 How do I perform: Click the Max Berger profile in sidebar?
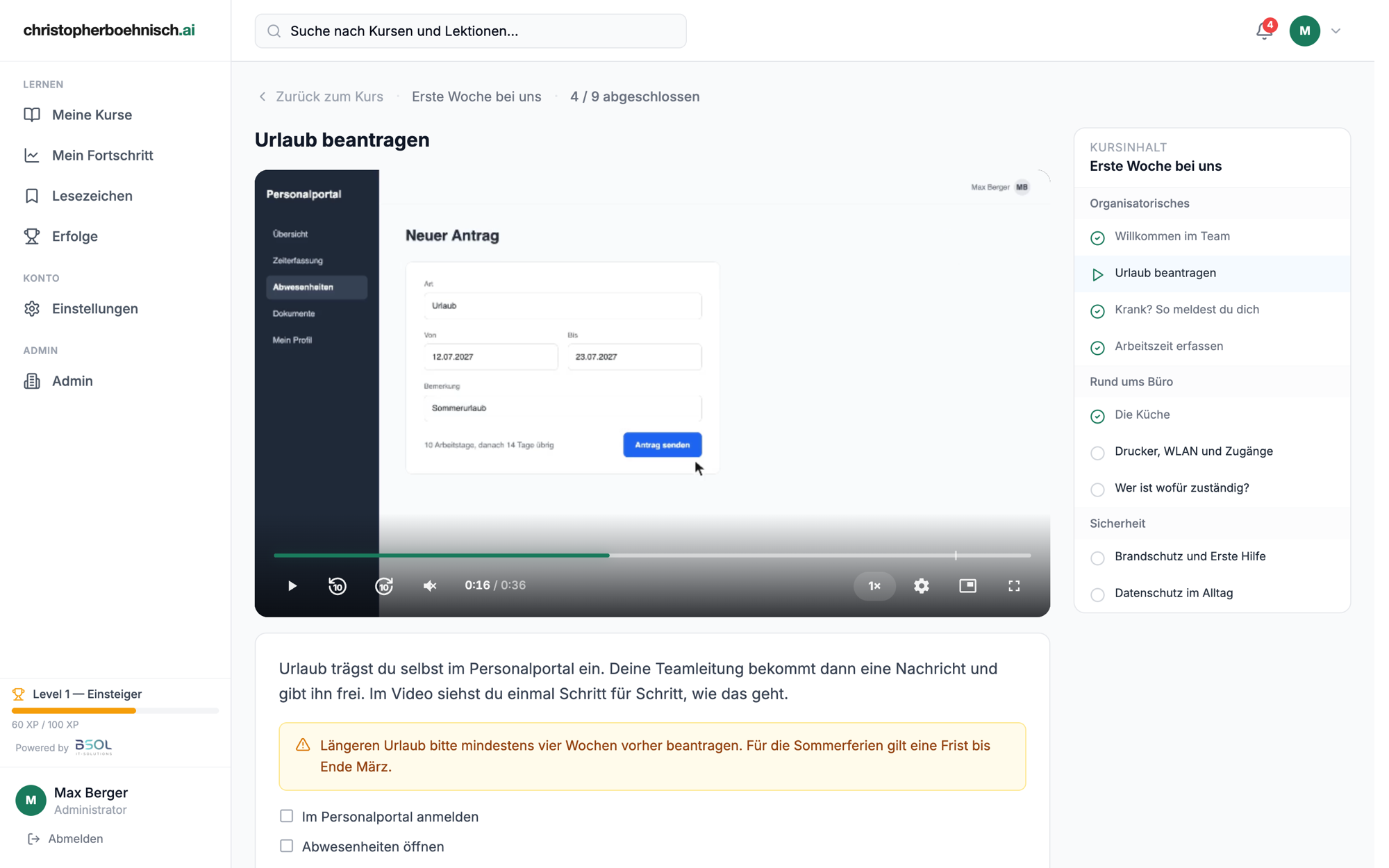click(x=72, y=800)
